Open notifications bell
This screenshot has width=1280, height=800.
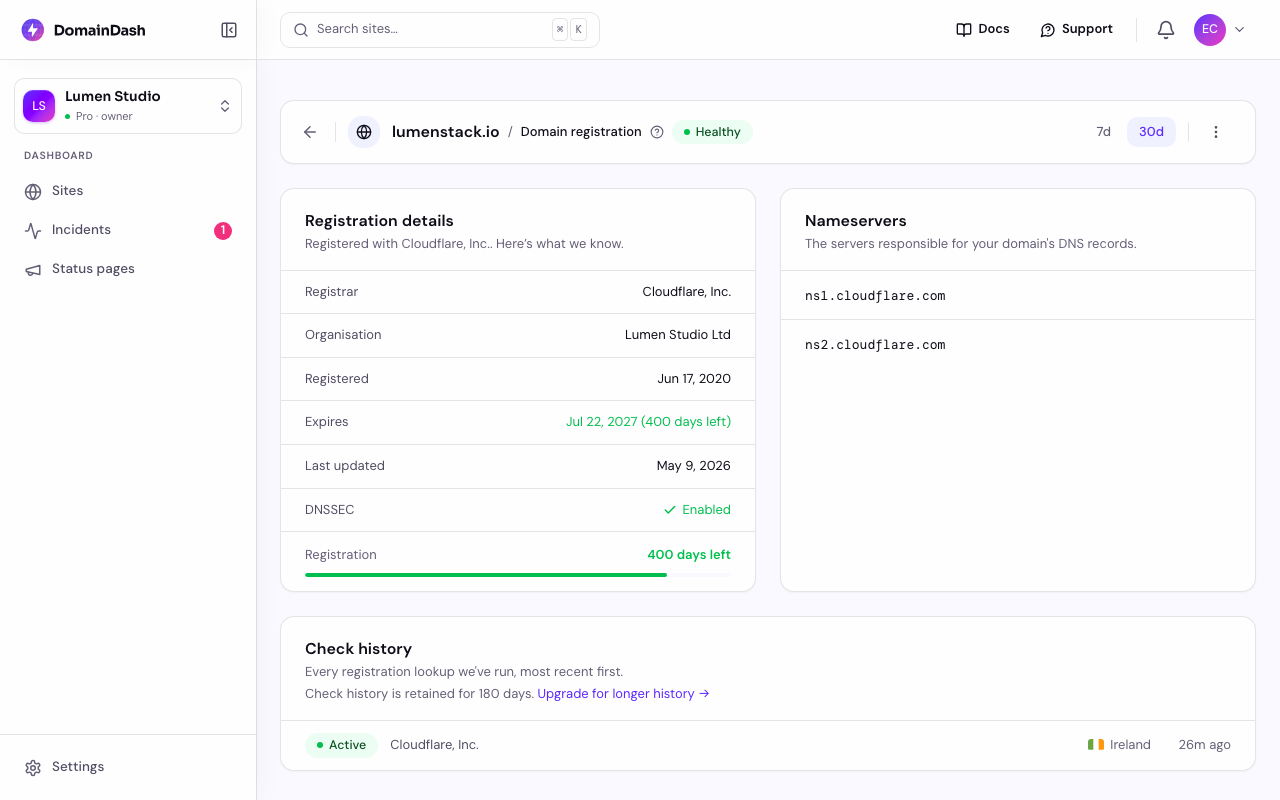[1166, 30]
